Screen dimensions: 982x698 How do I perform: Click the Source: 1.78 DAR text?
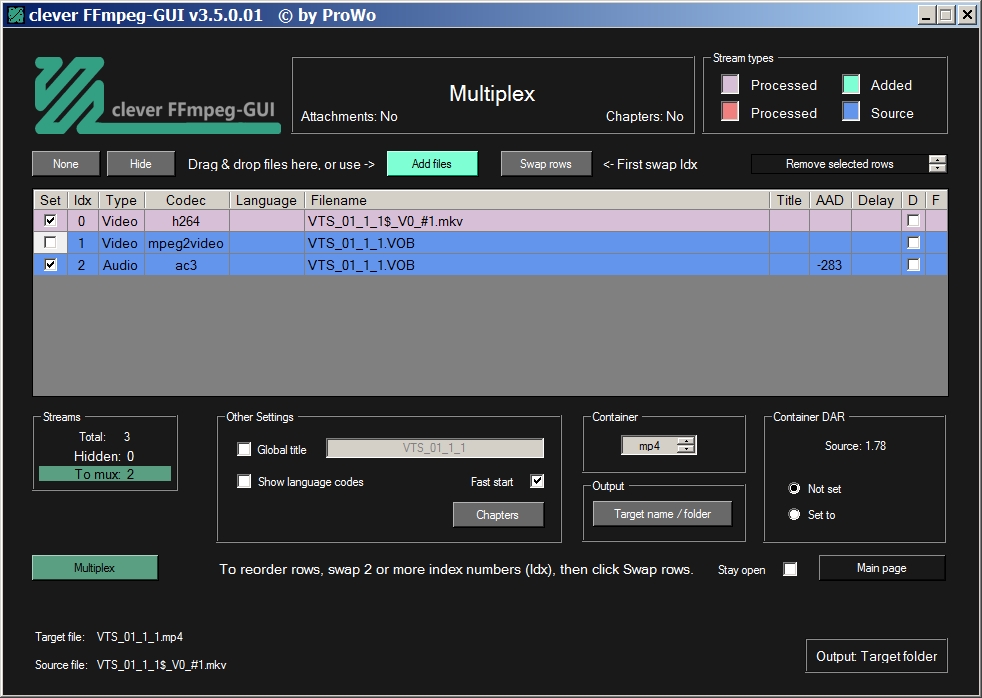coord(855,446)
